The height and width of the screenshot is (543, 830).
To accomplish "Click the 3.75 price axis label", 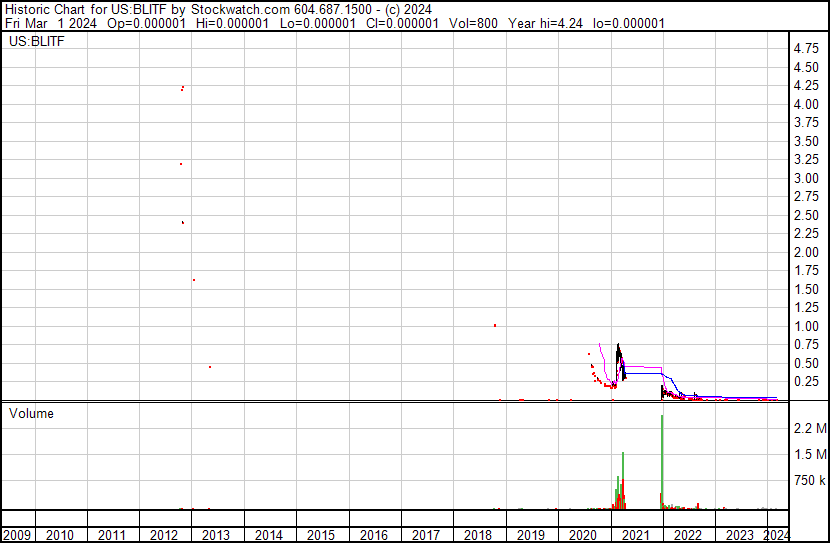I will 806,122.
